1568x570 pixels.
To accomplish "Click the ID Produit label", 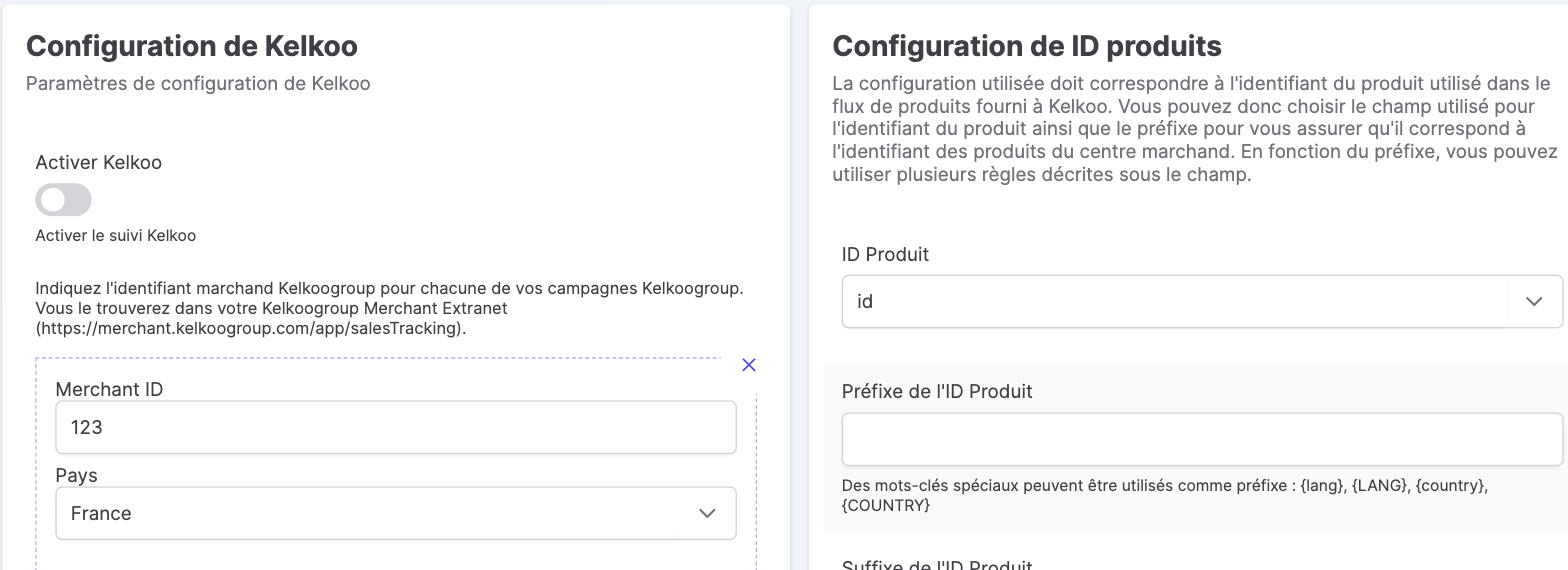I will pyautogui.click(x=885, y=255).
